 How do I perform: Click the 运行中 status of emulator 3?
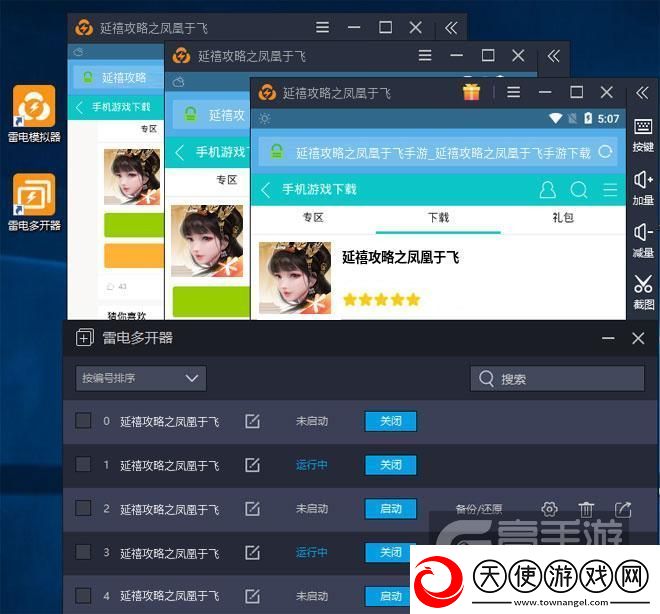click(x=311, y=552)
